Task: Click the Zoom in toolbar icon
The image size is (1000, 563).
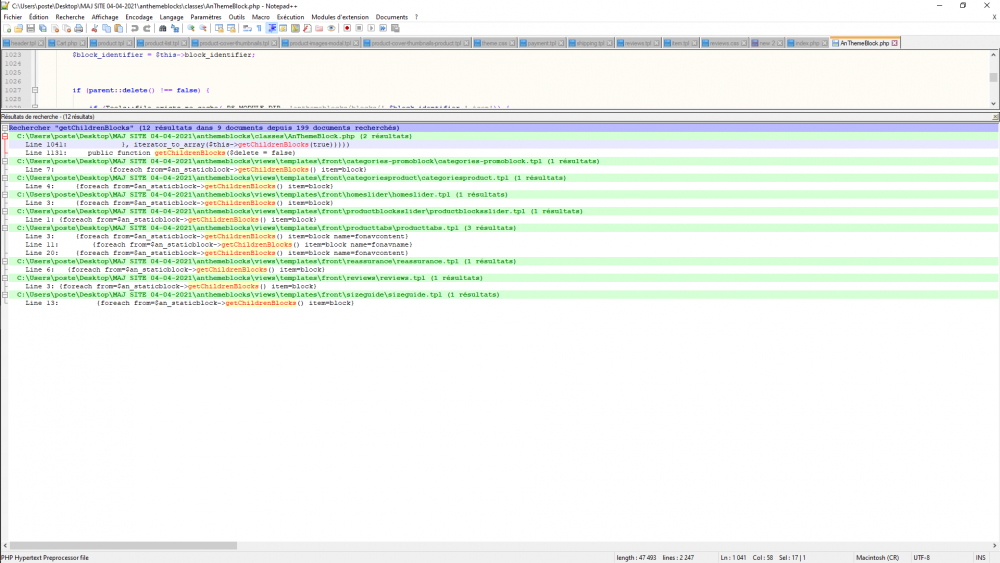Action: pyautogui.click(x=191, y=28)
